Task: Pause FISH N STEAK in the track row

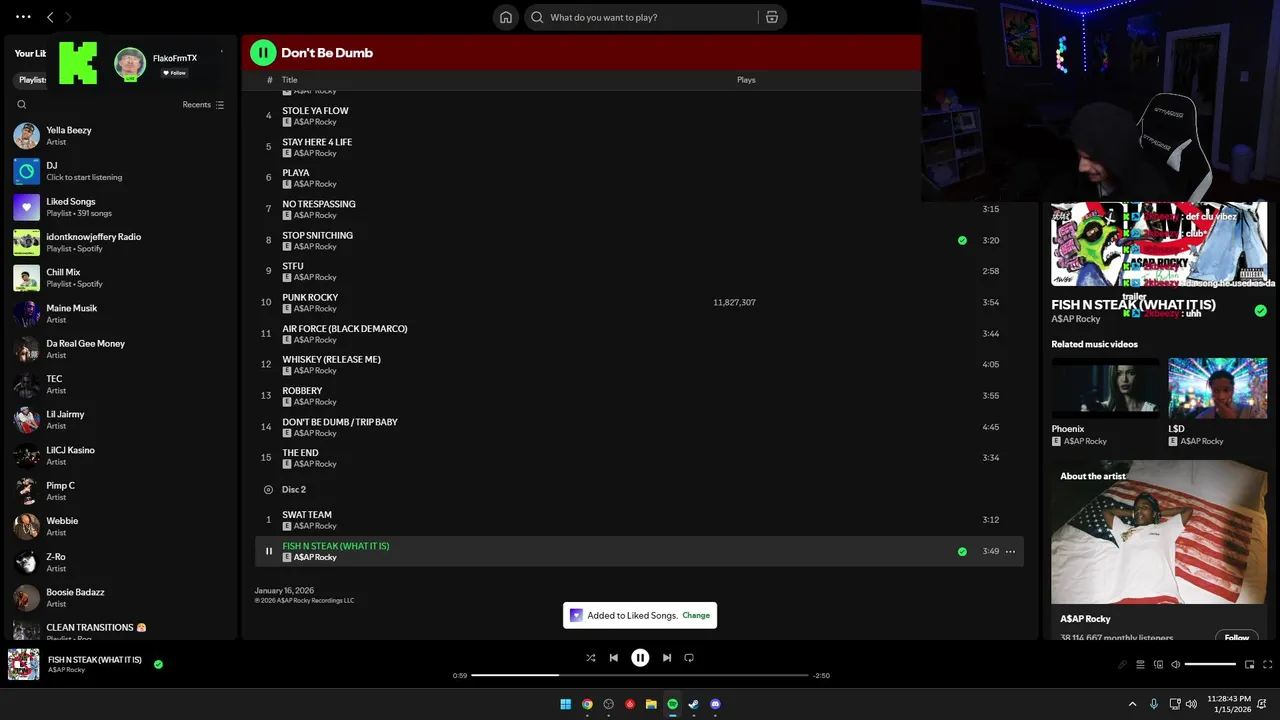Action: pos(268,551)
